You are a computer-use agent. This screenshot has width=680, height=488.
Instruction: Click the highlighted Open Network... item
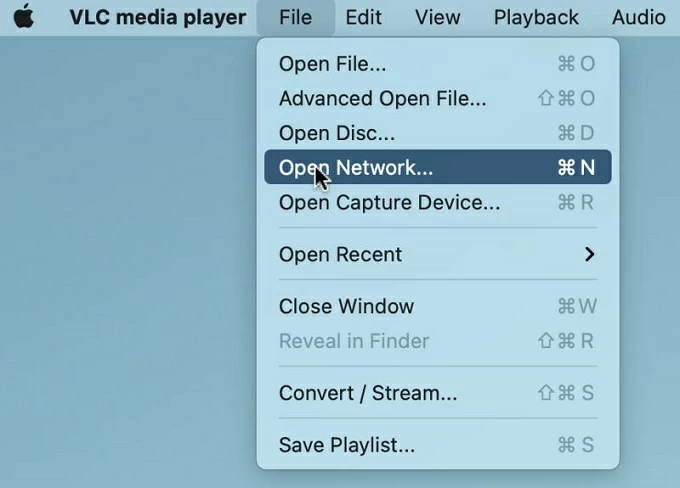[356, 167]
